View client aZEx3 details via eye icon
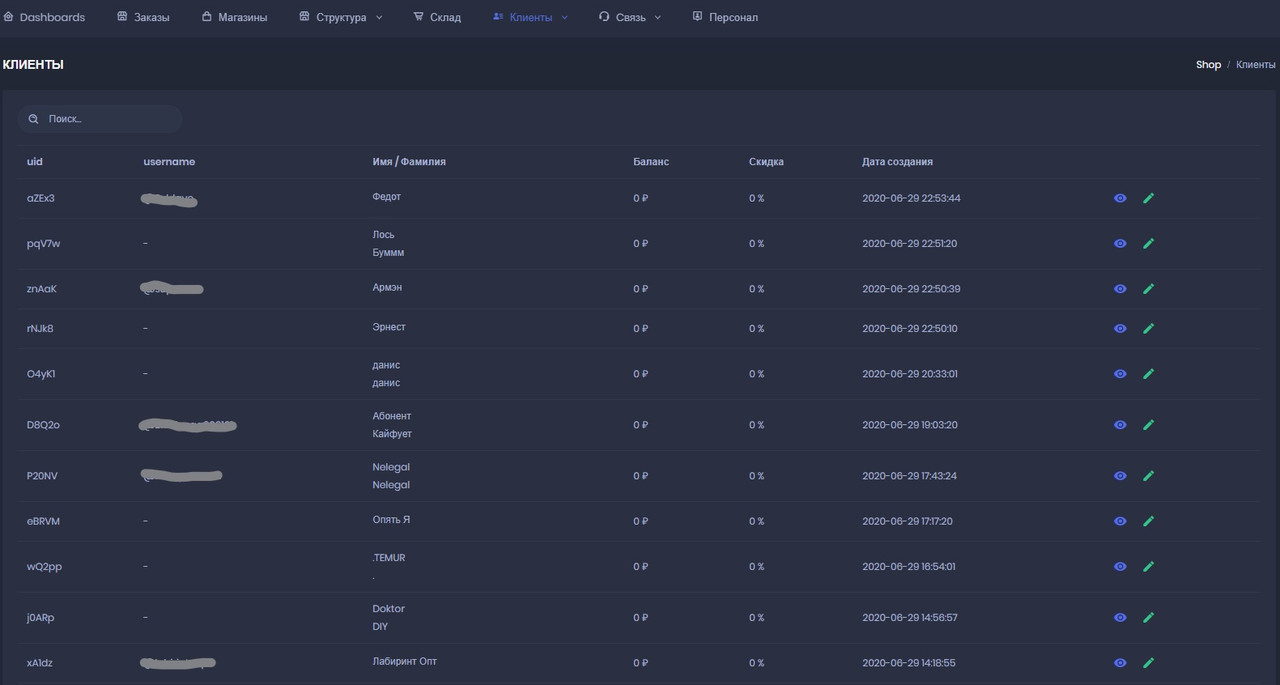Viewport: 1280px width, 685px height. [x=1120, y=198]
